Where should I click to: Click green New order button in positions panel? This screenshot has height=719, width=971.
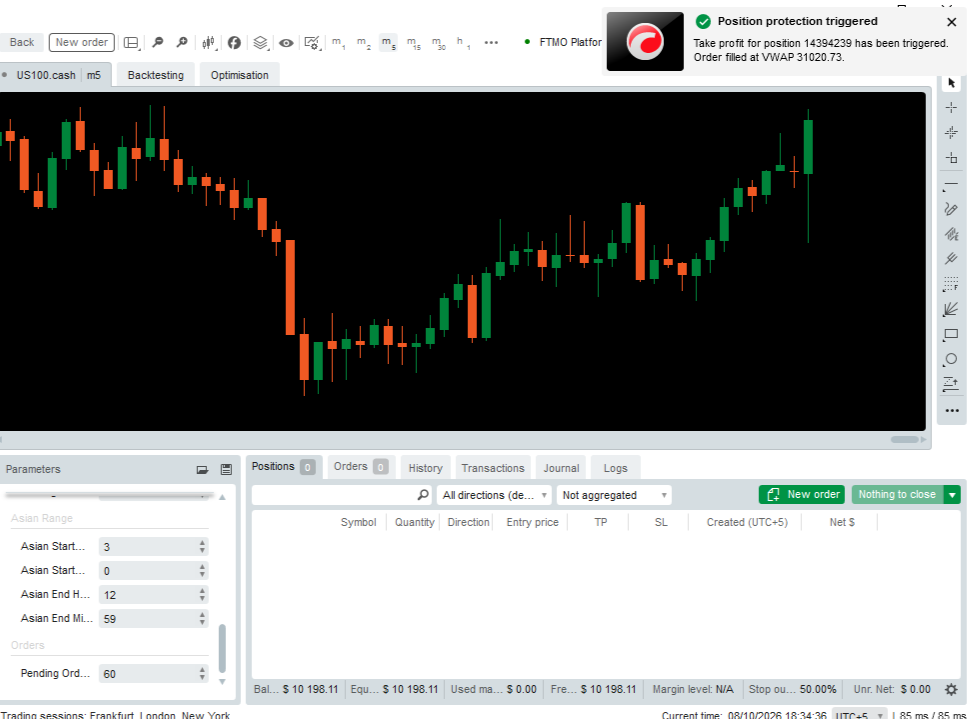point(801,494)
